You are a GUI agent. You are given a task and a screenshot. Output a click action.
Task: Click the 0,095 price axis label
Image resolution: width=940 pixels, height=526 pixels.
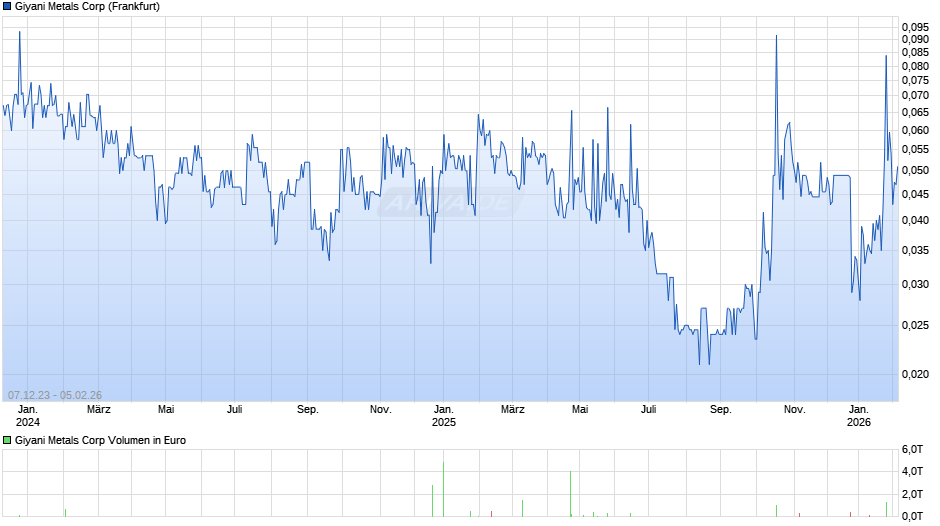915,27
